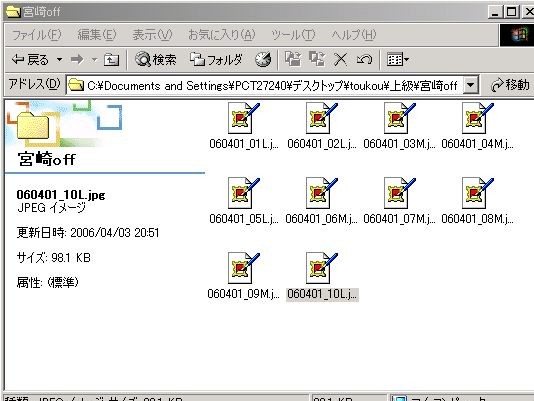534x401 pixels.
Task: Click the address bar path field
Action: click(x=266, y=85)
